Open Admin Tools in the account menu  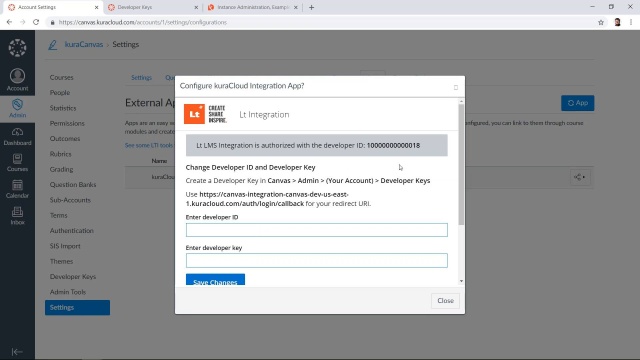pyautogui.click(x=68, y=292)
